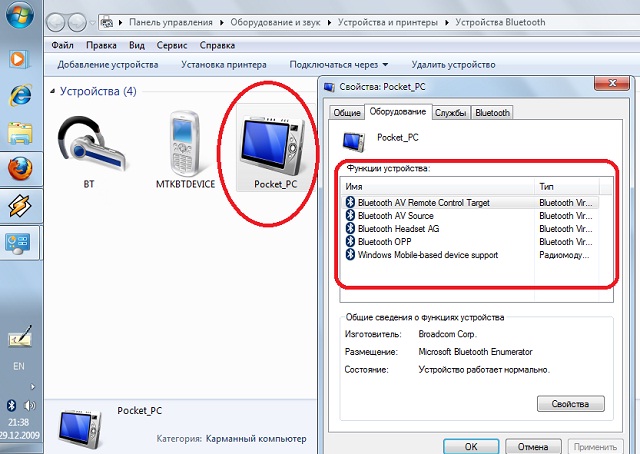
Task: Click Bluetooth icon beside Bluetooth AV Source
Action: click(x=350, y=215)
